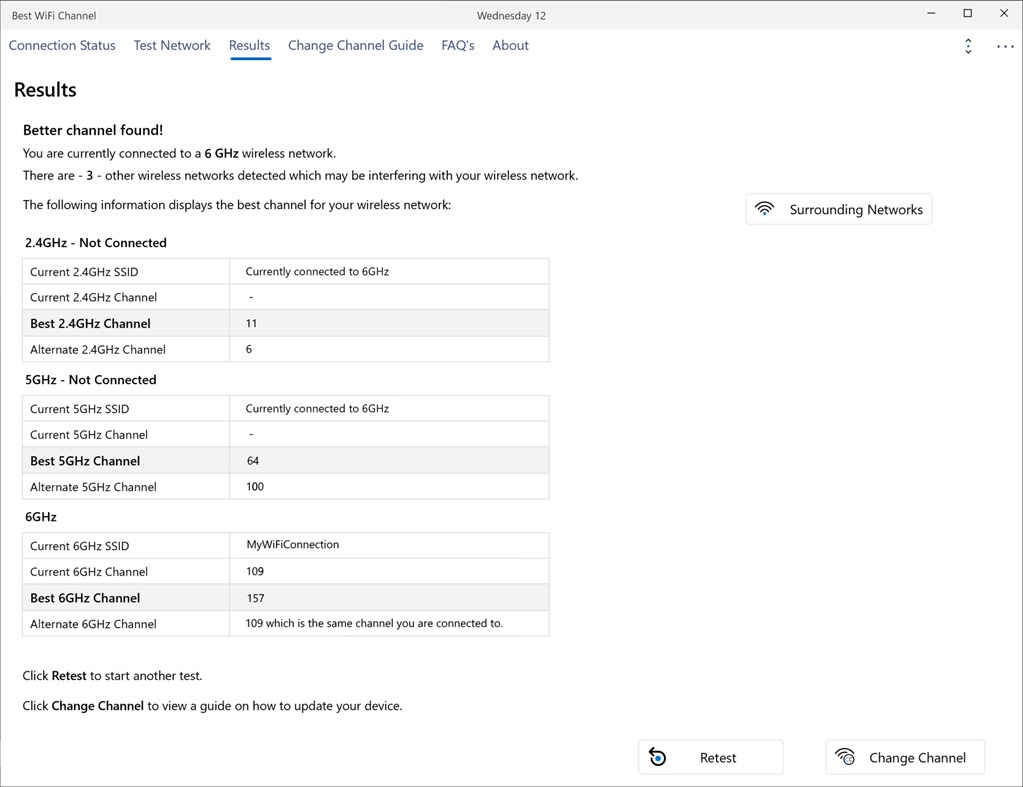The width and height of the screenshot is (1023, 787).
Task: Click the WiFi signal icon on Change Channel button
Action: tap(845, 757)
